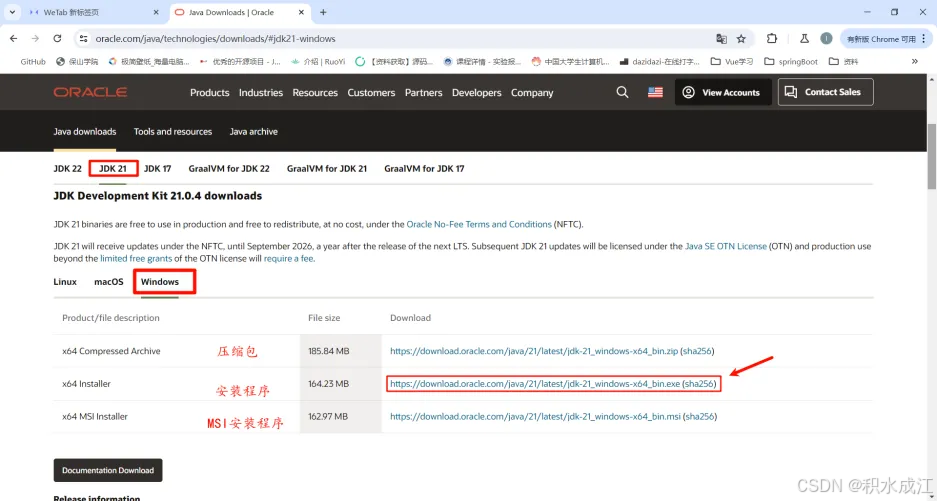
Task: Switch to JDK 22 tab
Action: [68, 169]
